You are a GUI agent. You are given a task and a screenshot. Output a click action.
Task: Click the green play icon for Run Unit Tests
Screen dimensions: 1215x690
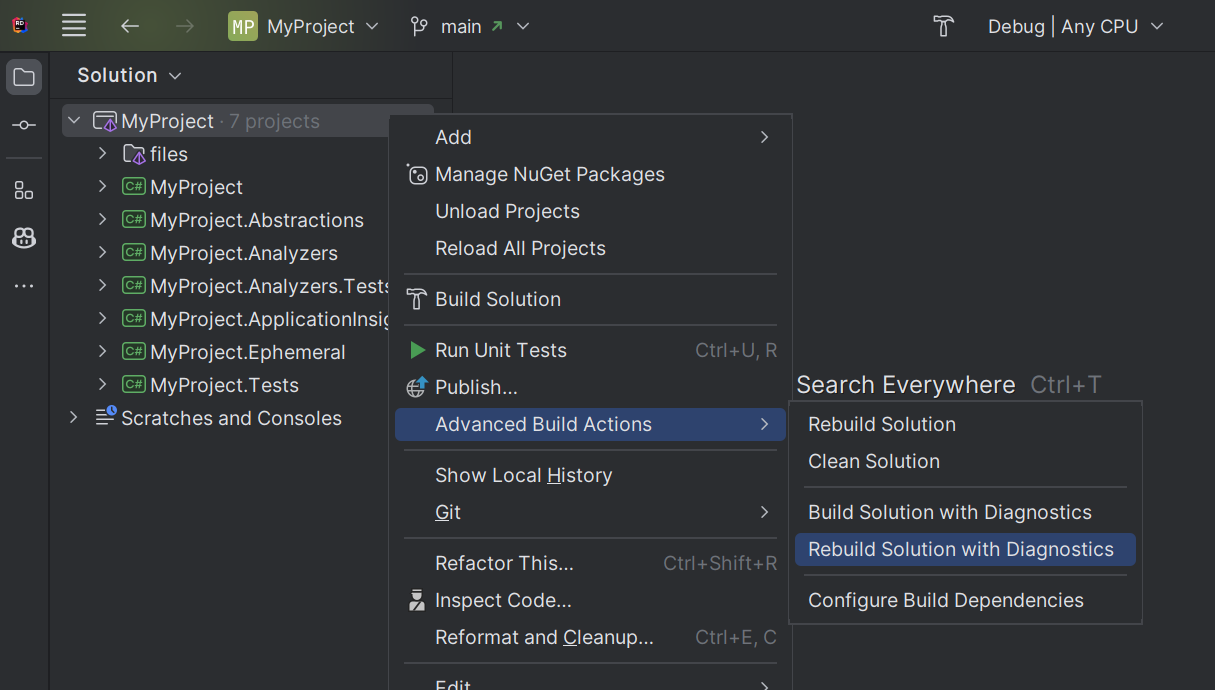click(x=417, y=350)
